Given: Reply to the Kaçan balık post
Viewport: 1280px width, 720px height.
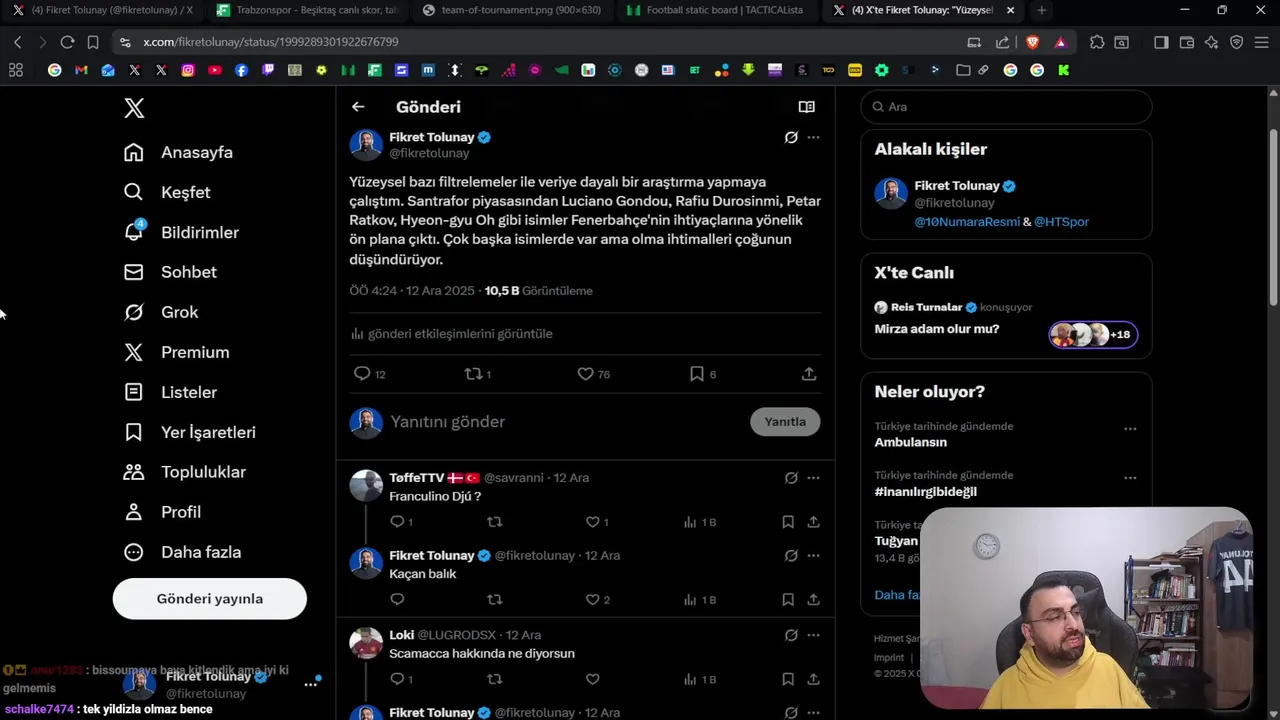Looking at the screenshot, I should pyautogui.click(x=397, y=600).
